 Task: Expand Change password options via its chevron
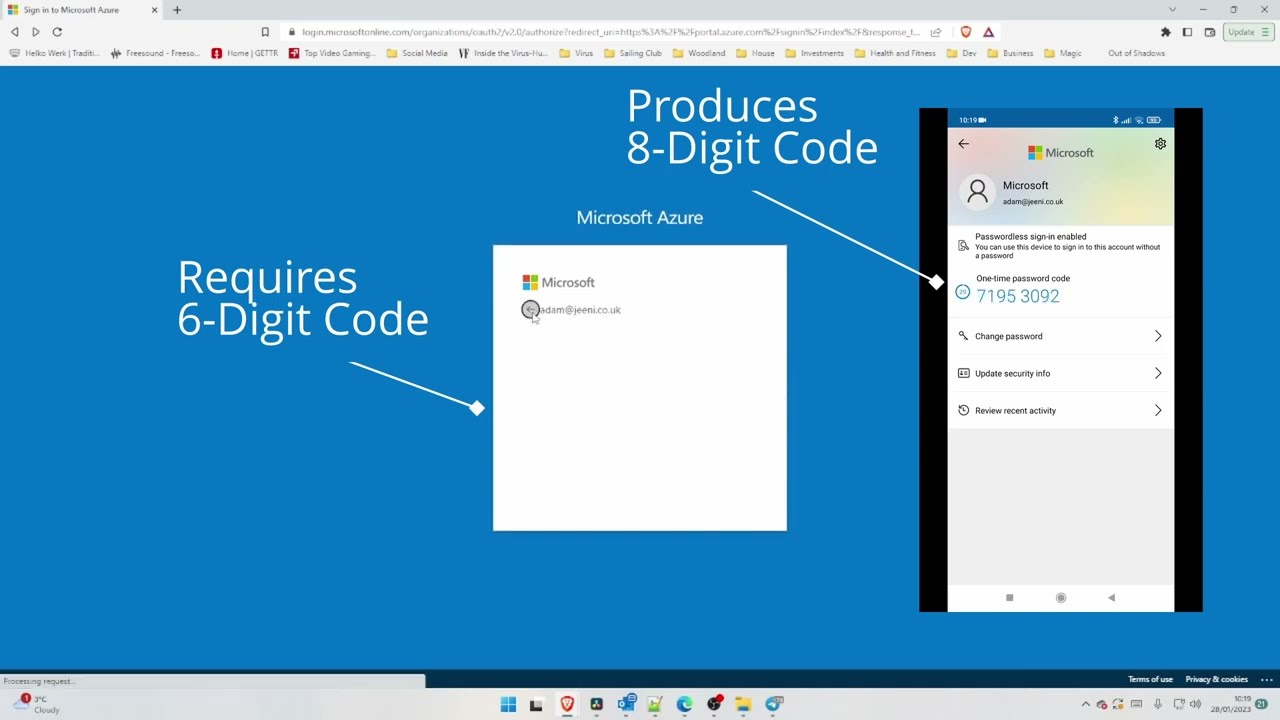click(x=1157, y=336)
